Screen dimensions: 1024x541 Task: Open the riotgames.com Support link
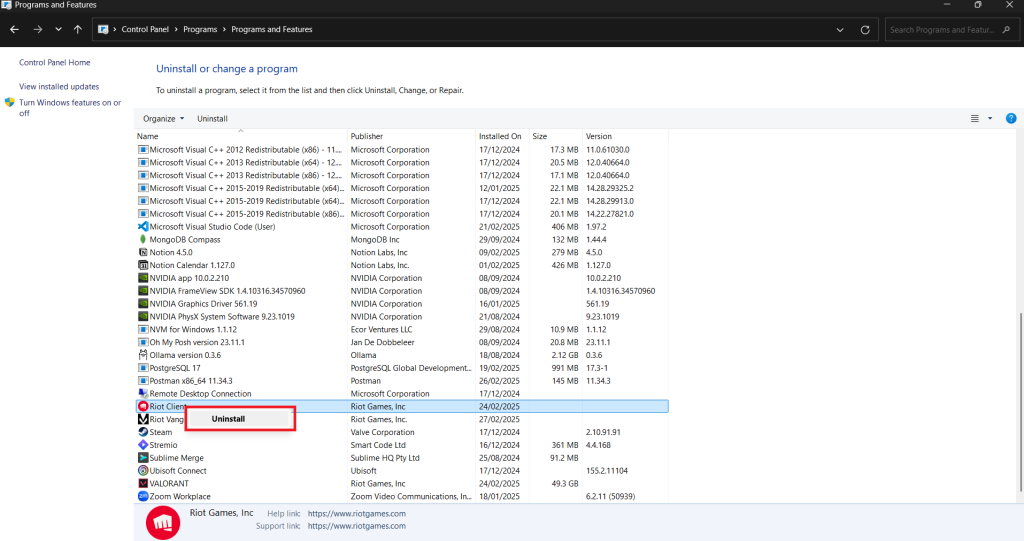(x=357, y=526)
